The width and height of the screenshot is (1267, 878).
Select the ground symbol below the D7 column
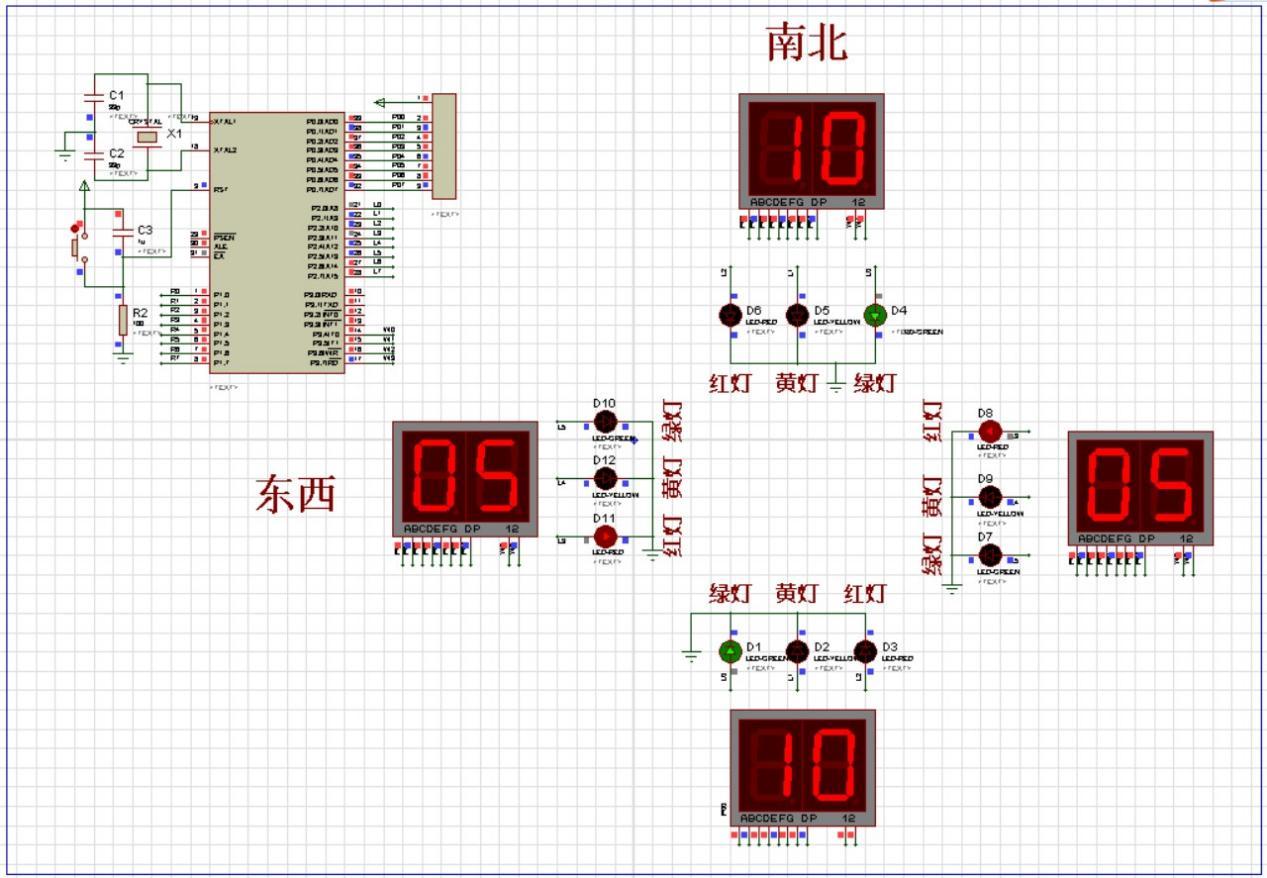(951, 589)
